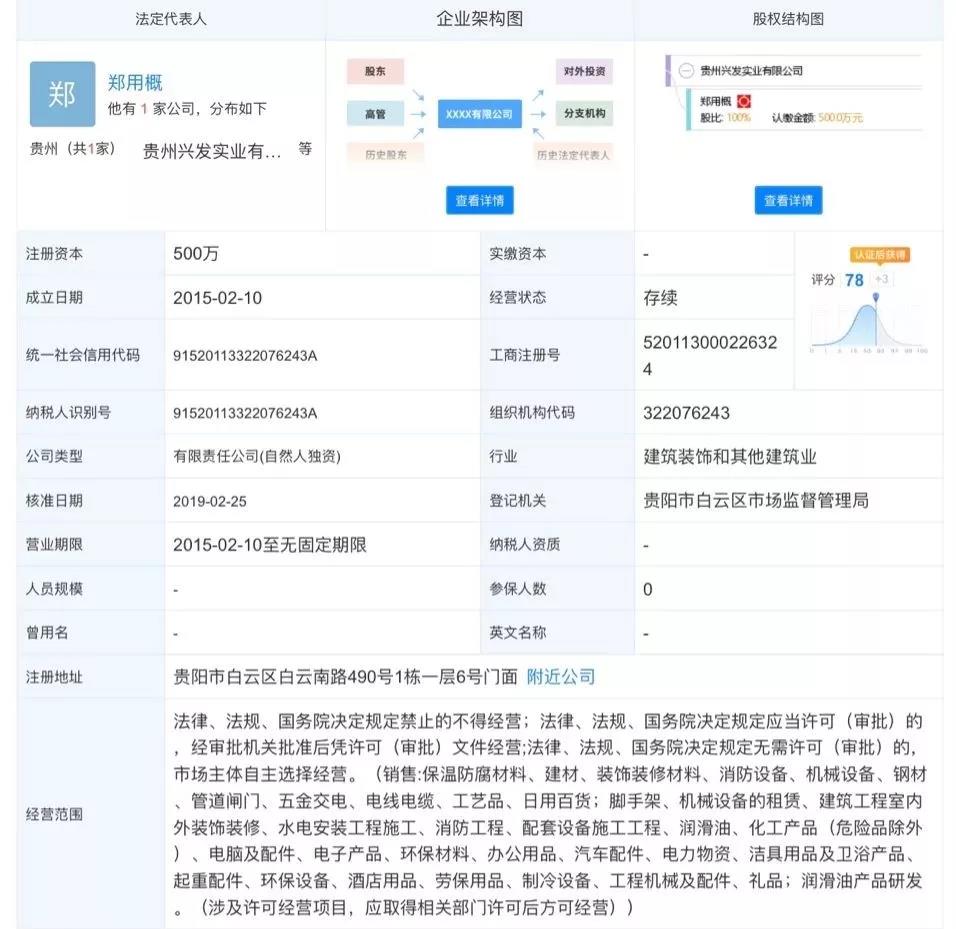Click the 登记机关 value 贵阳市白云区市场监督管理局
This screenshot has height=929, width=956.
[756, 500]
